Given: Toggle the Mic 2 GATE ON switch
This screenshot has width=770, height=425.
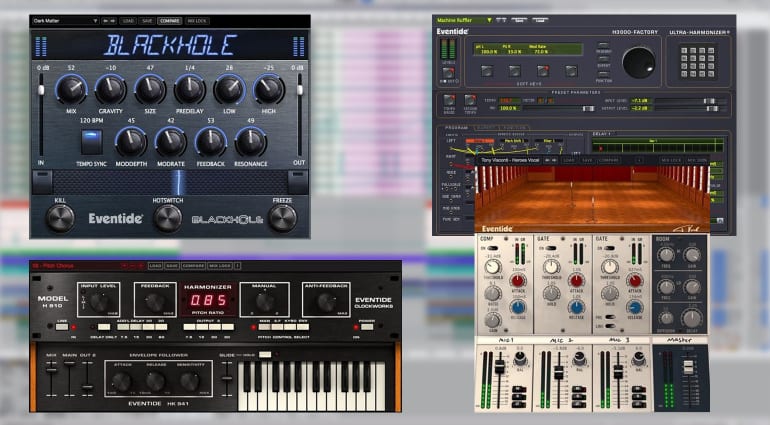Looking at the screenshot, I should click(x=550, y=248).
